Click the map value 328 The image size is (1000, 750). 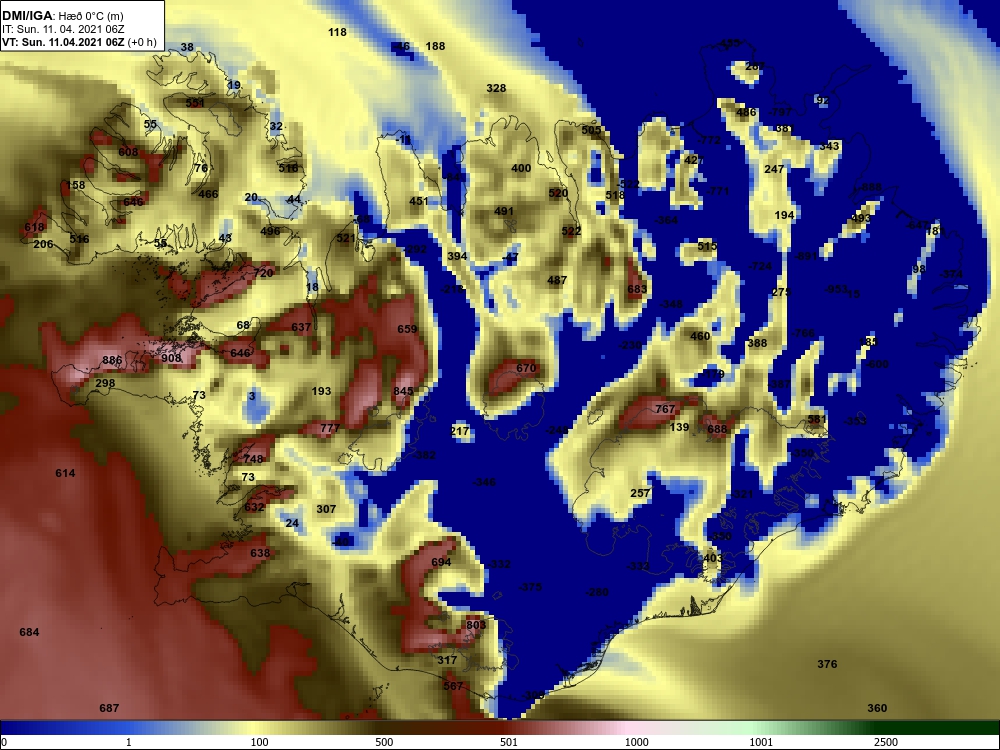pos(496,88)
